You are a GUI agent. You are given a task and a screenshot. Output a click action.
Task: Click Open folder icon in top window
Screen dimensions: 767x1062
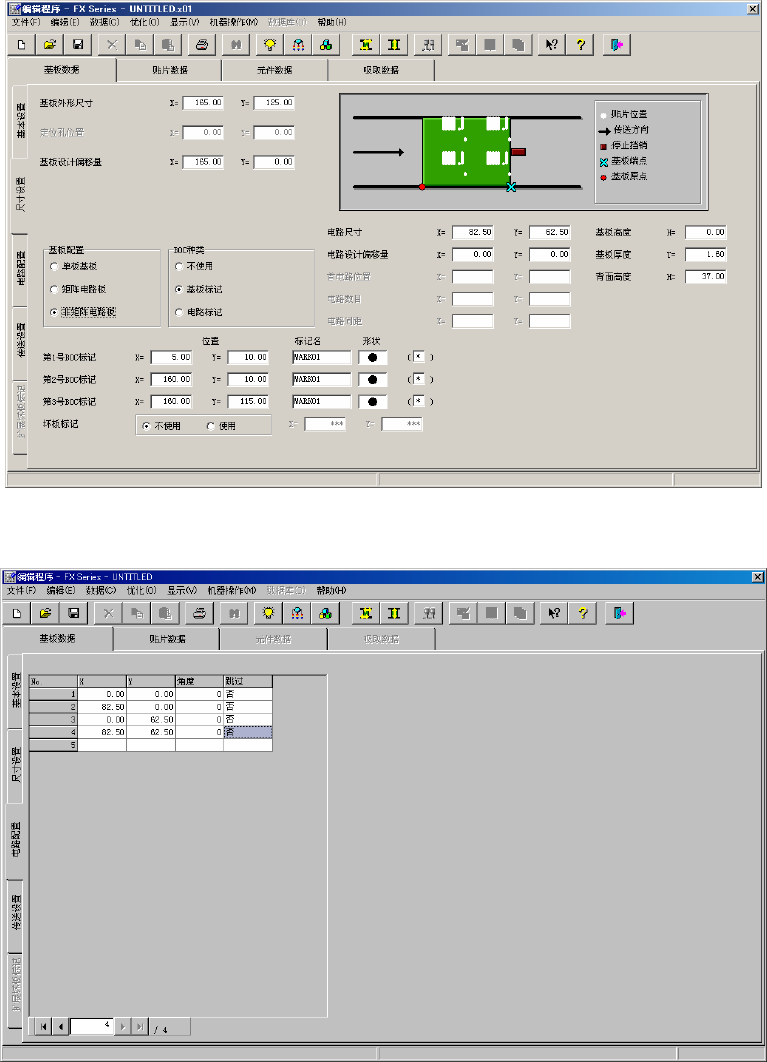coord(49,45)
